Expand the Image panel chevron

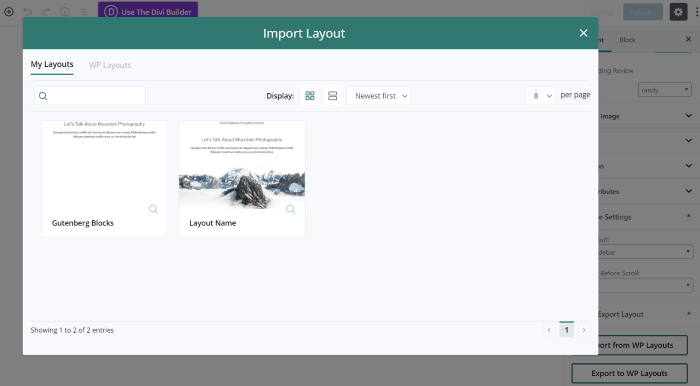pos(688,116)
